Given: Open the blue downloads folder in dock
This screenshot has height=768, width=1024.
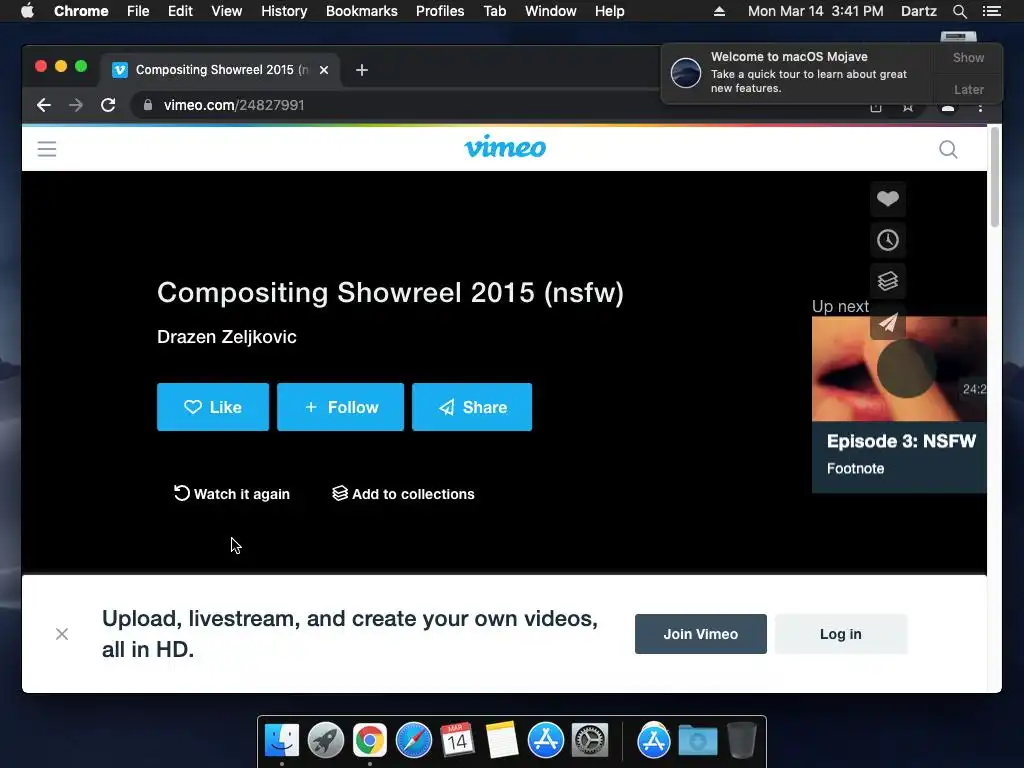Looking at the screenshot, I should coord(697,741).
